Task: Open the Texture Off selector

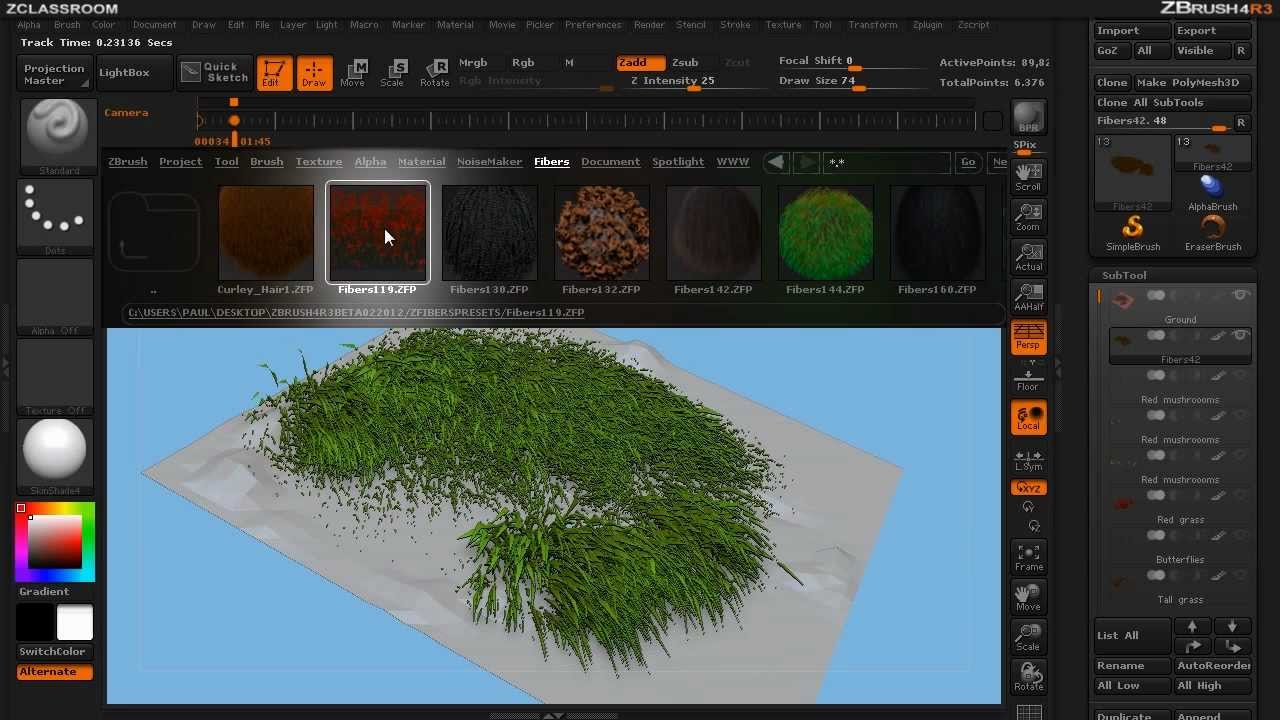Action: pos(56,377)
